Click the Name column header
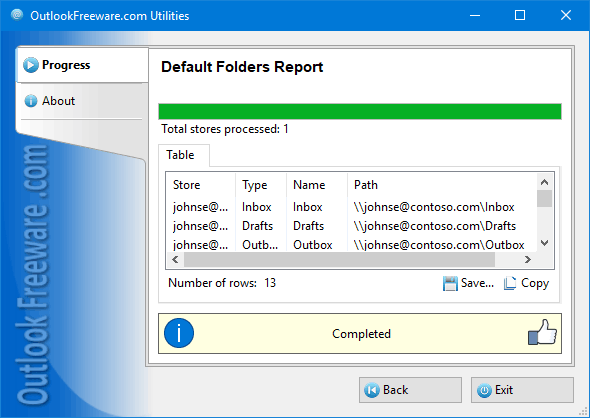The height and width of the screenshot is (418, 590). pos(317,185)
